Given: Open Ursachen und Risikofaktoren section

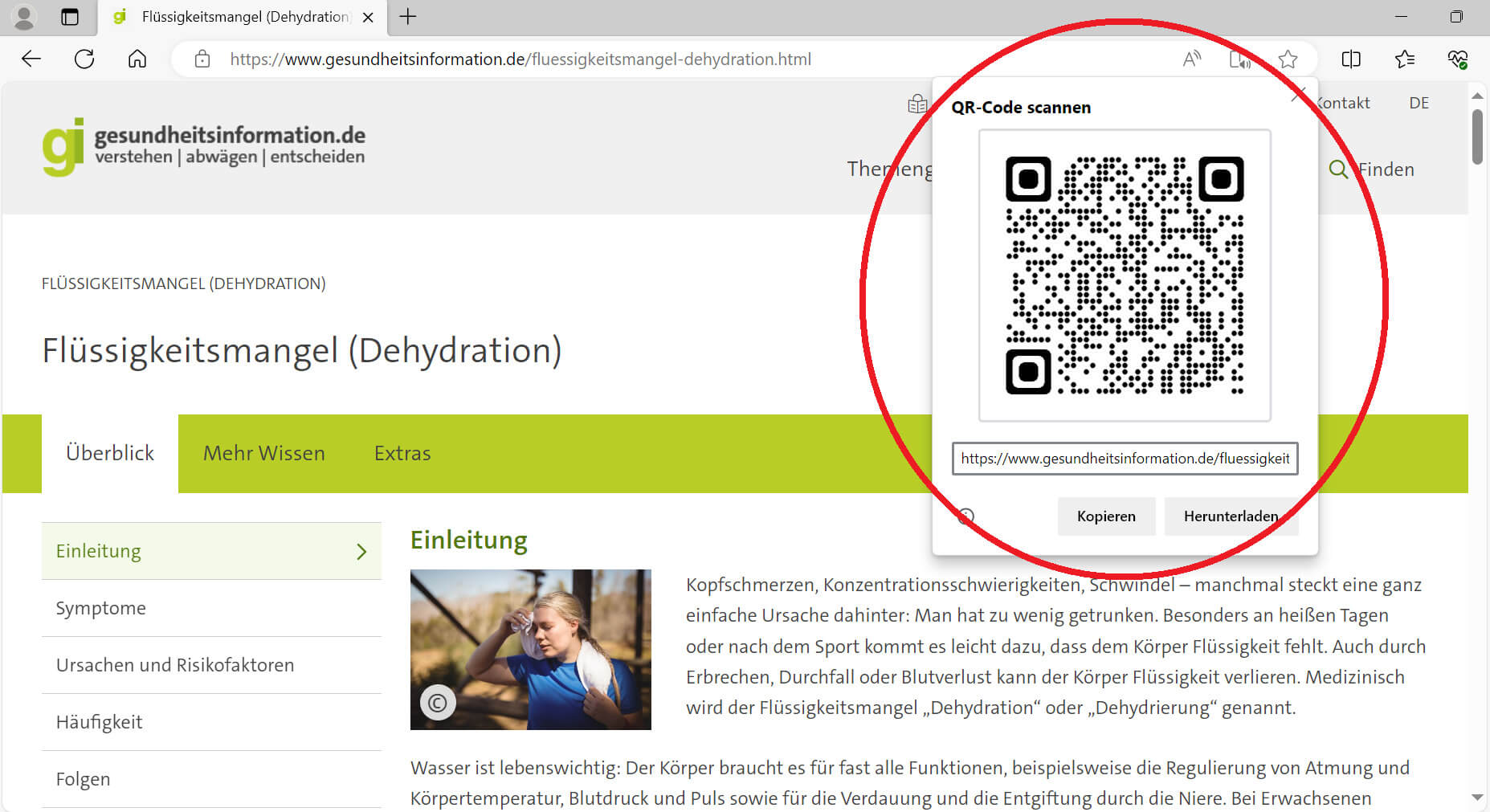Looking at the screenshot, I should point(211,665).
